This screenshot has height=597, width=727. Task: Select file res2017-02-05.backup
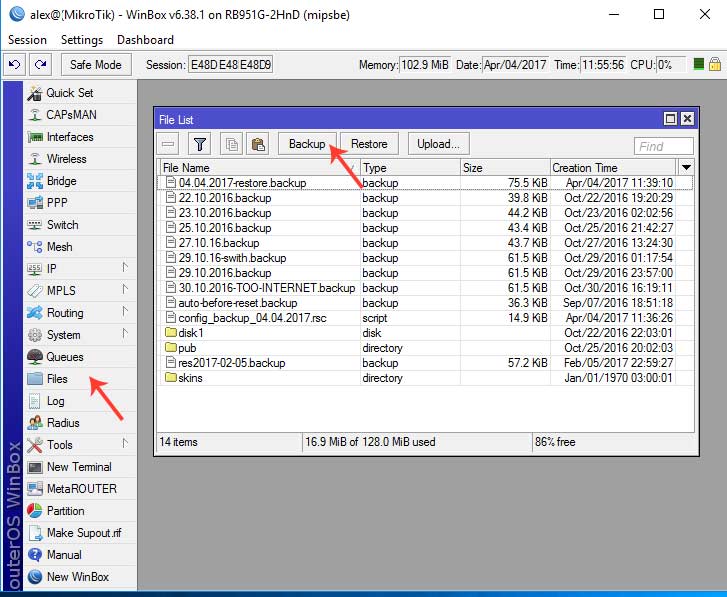[x=425, y=363]
